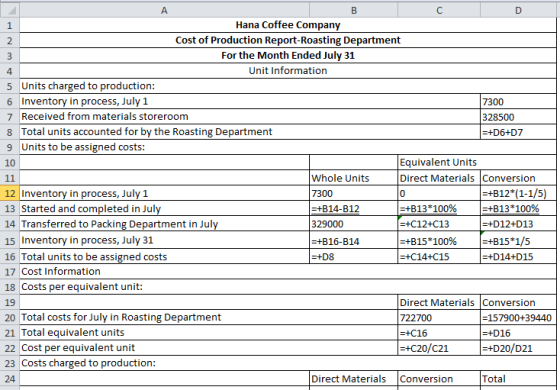Click 'Received from materials storeroom' cell
The image size is (560, 390).
[250, 117]
